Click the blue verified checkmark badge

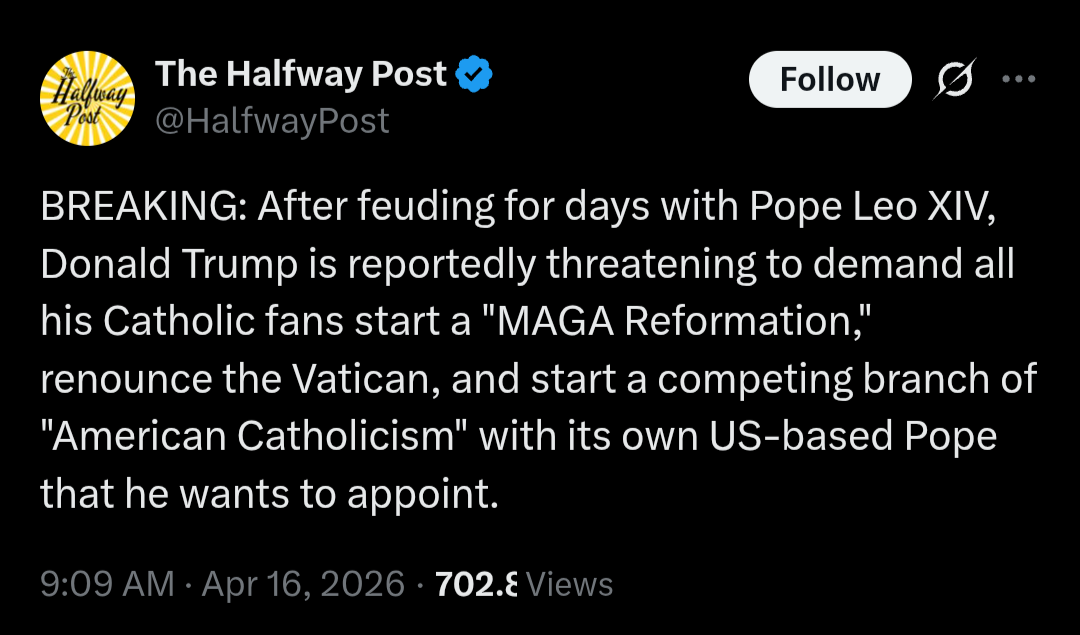pos(473,74)
